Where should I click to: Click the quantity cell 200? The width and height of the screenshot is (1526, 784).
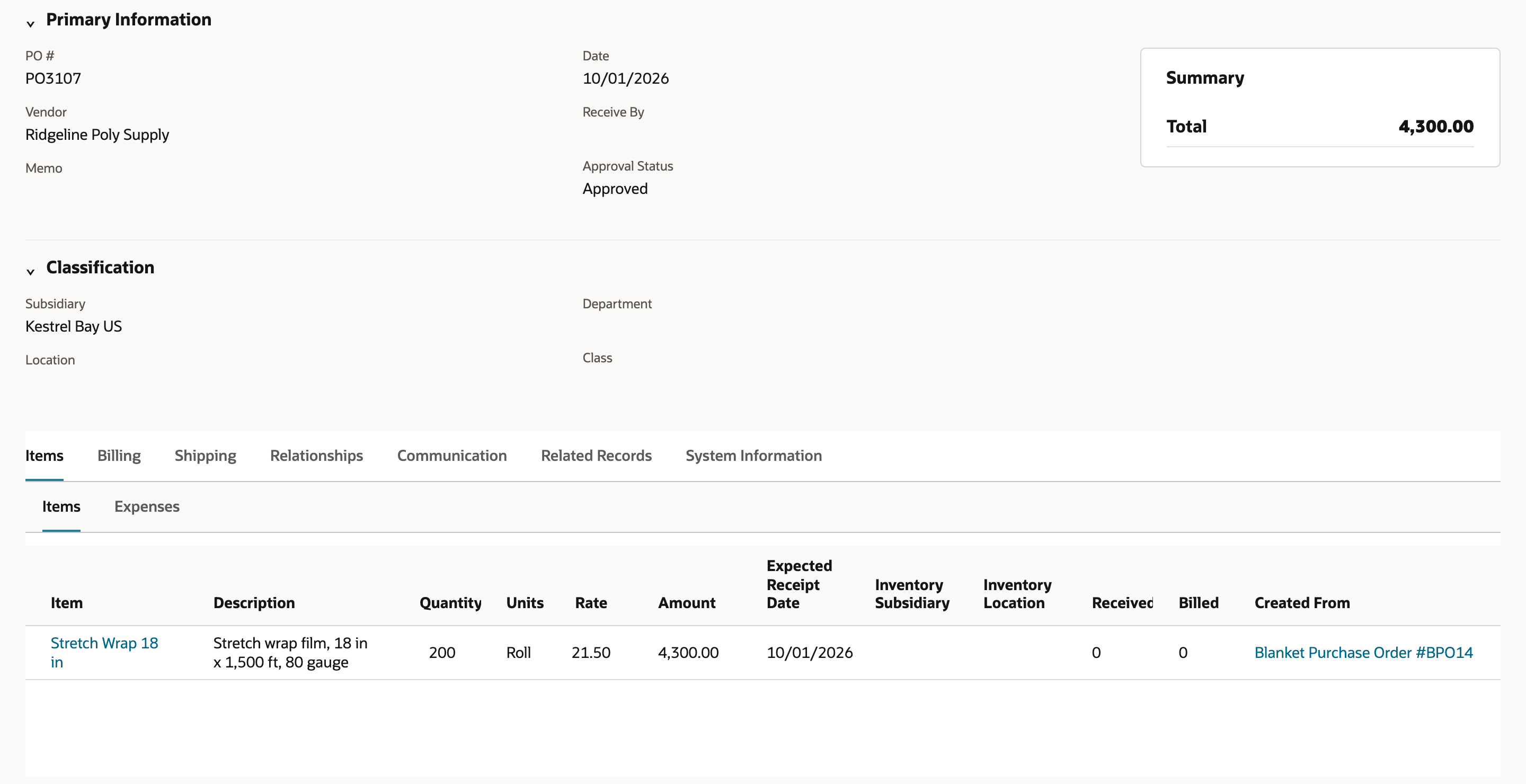[442, 653]
